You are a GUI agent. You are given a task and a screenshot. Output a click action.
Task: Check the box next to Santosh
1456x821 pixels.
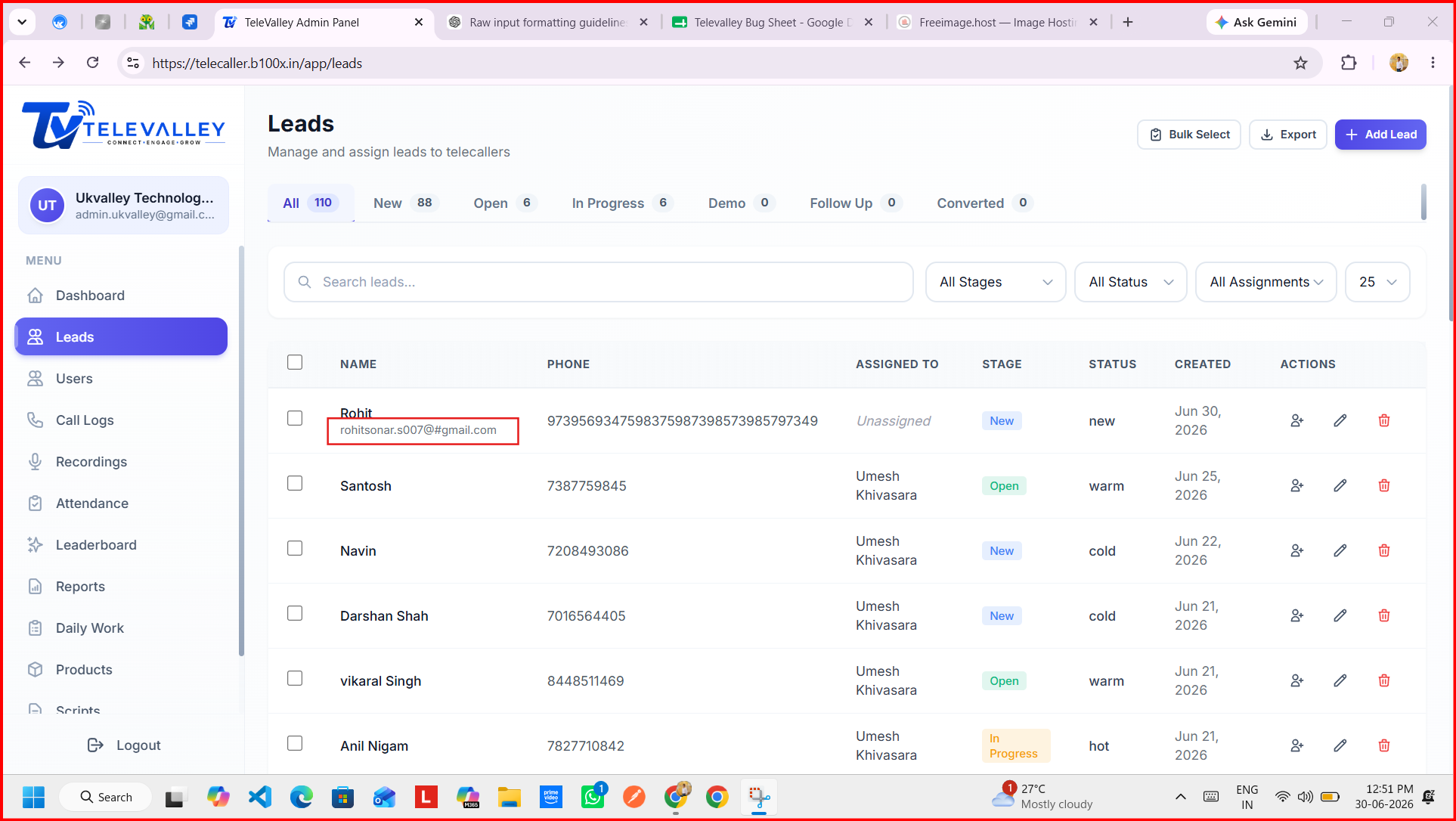point(295,483)
